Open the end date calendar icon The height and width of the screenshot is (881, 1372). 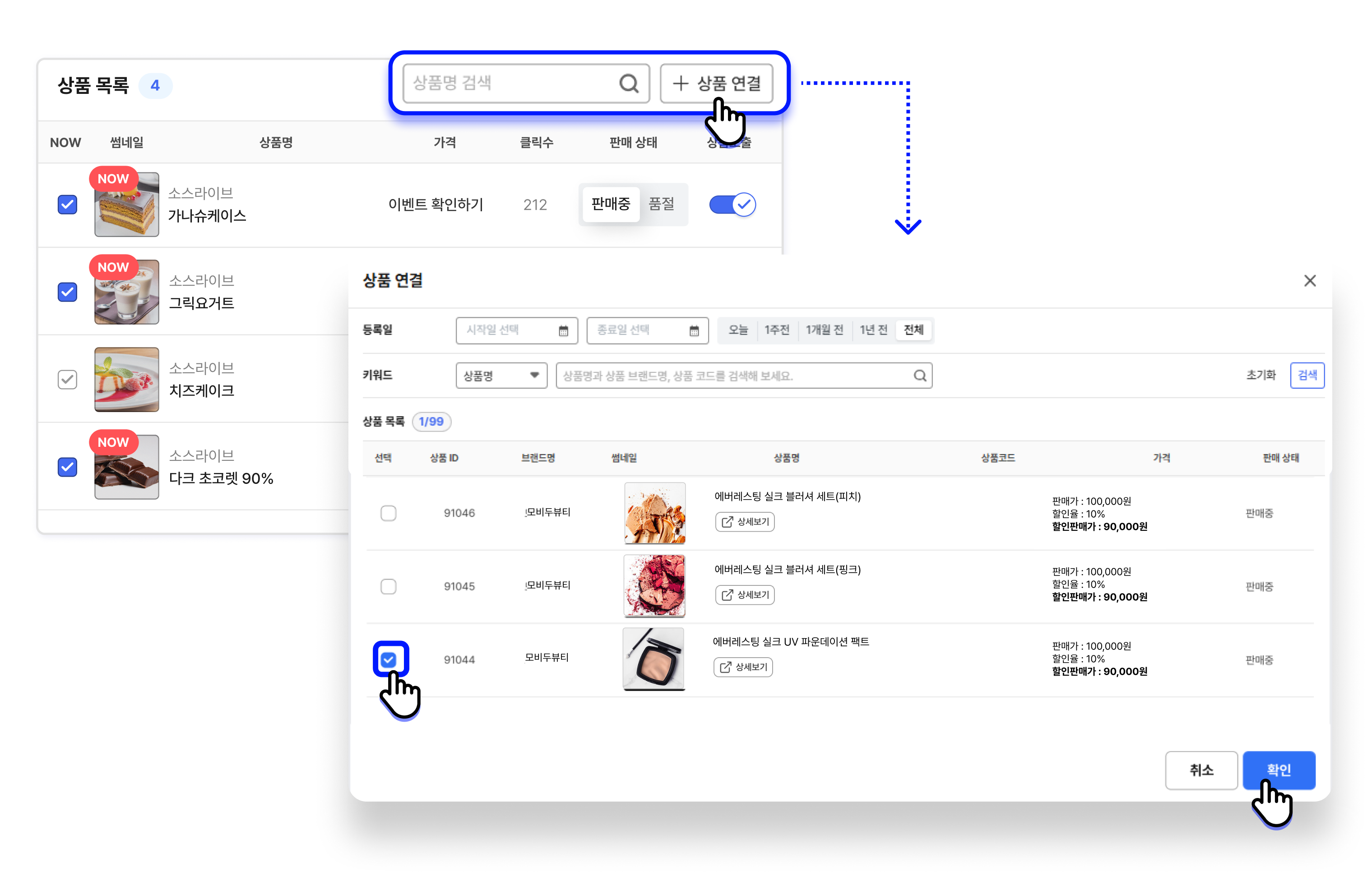(694, 331)
